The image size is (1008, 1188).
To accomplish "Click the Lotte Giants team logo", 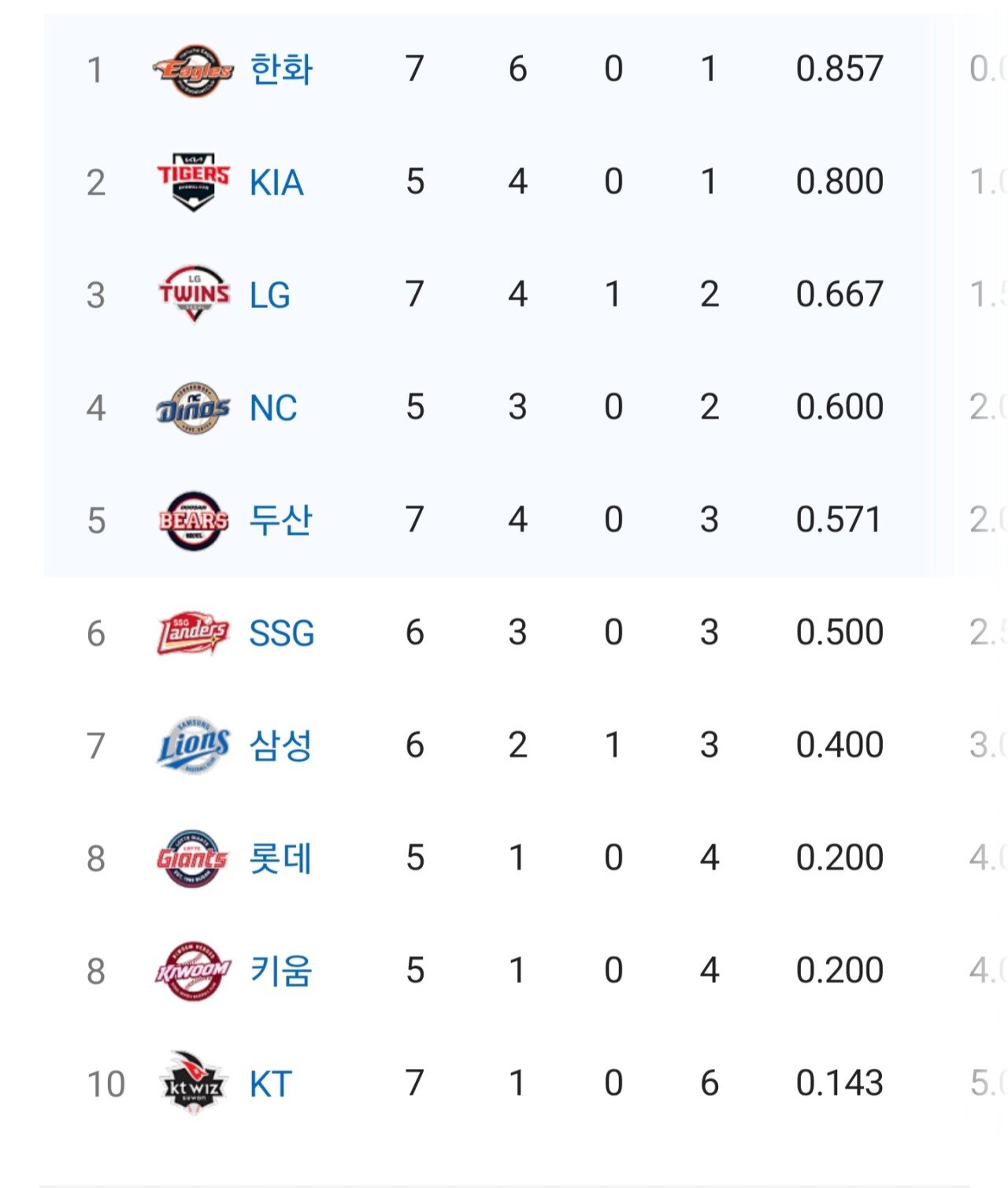I will 193,859.
